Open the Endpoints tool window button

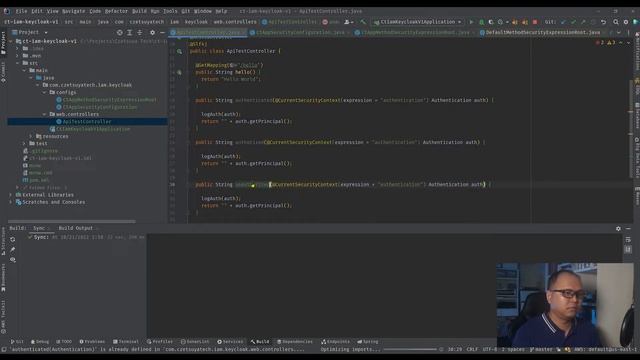[x=336, y=342]
